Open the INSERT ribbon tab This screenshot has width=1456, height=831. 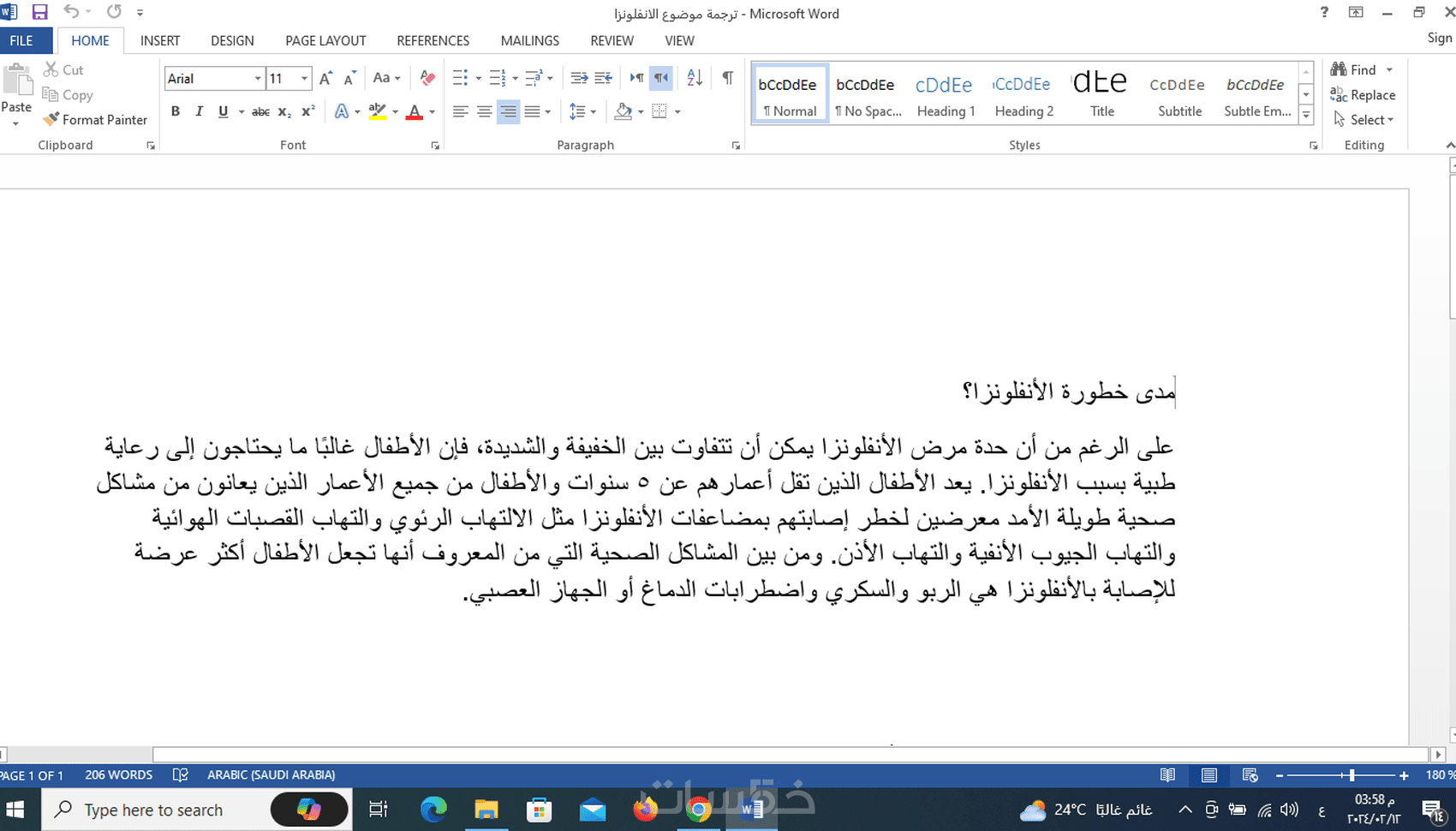tap(160, 40)
